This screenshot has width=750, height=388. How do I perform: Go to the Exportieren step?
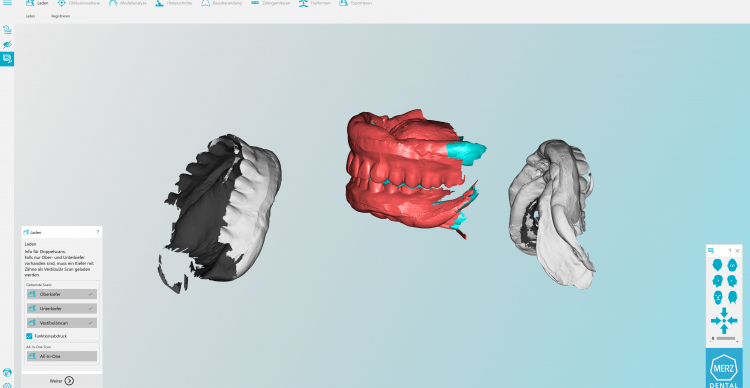tap(355, 3)
